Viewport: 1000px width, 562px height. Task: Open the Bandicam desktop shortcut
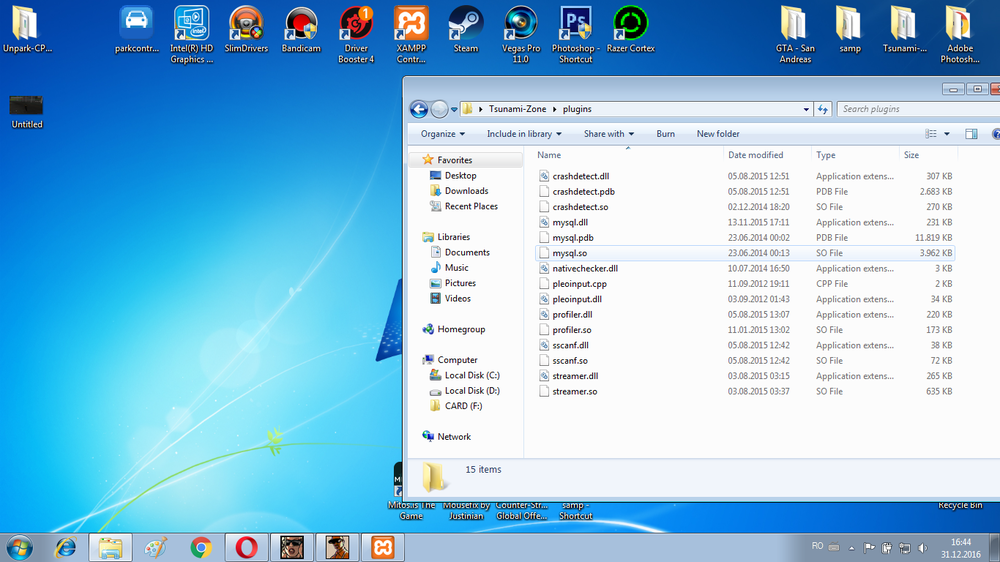tap(301, 29)
